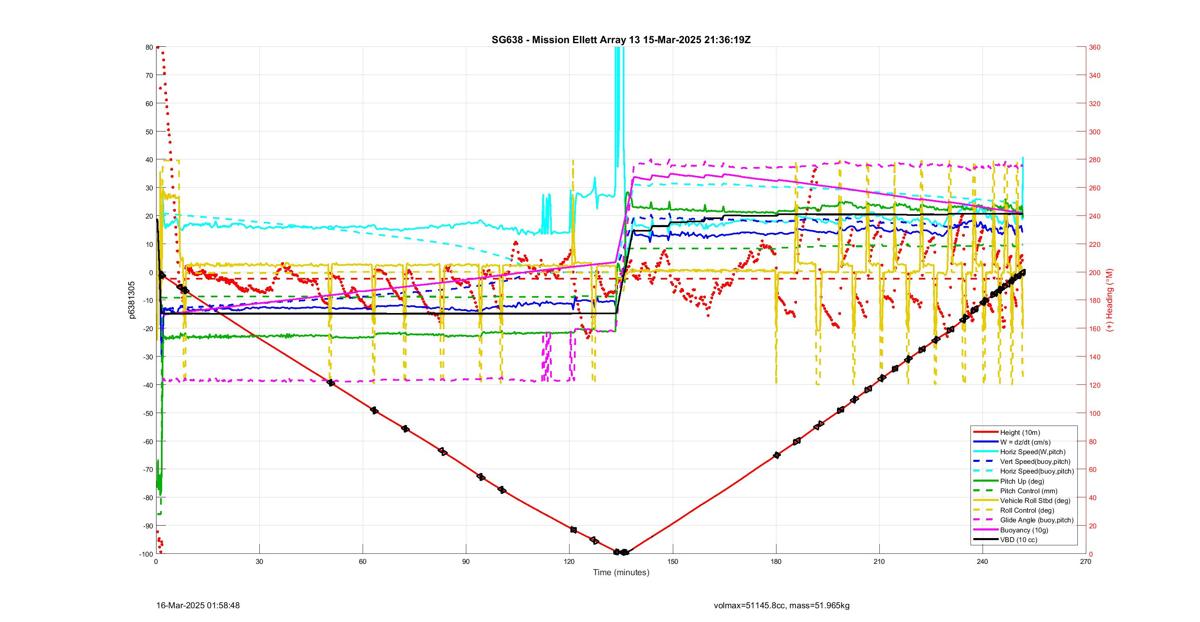The image size is (1200, 622).
Task: Click the 'volmax=51145.8cc, mass=51.965kg' footer text
Action: tap(782, 605)
